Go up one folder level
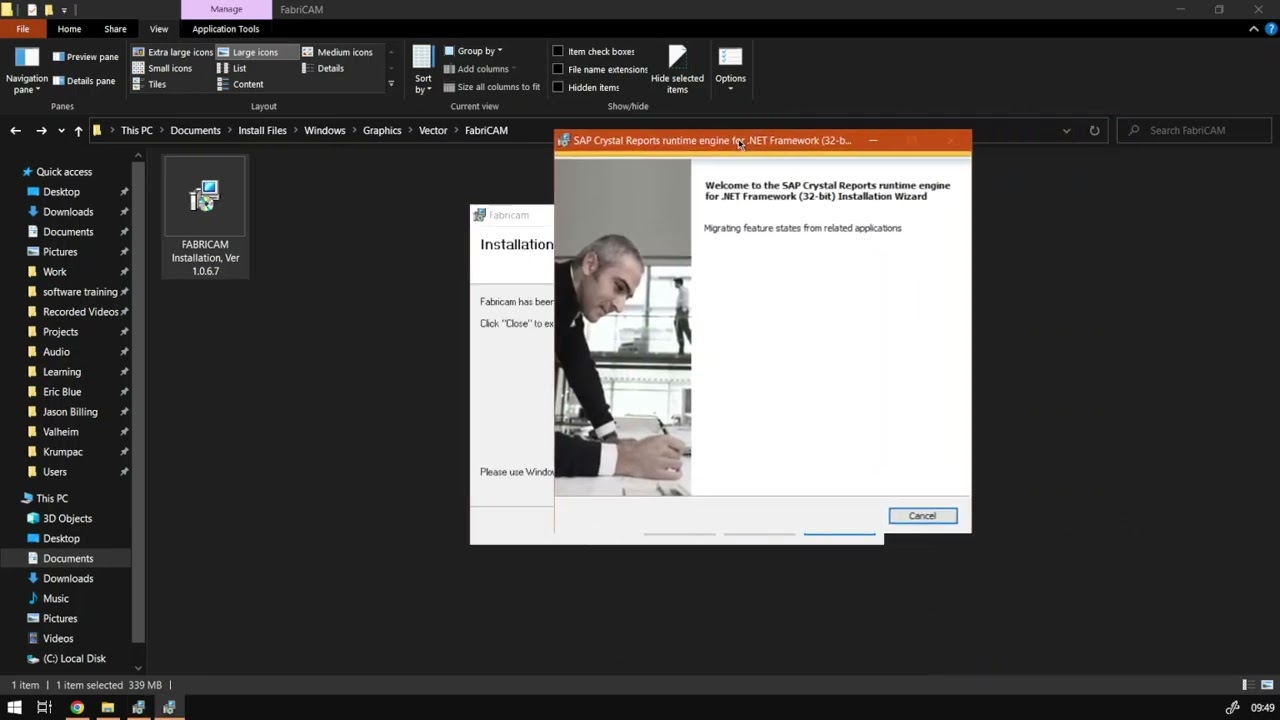The width and height of the screenshot is (1280, 720). tap(77, 130)
